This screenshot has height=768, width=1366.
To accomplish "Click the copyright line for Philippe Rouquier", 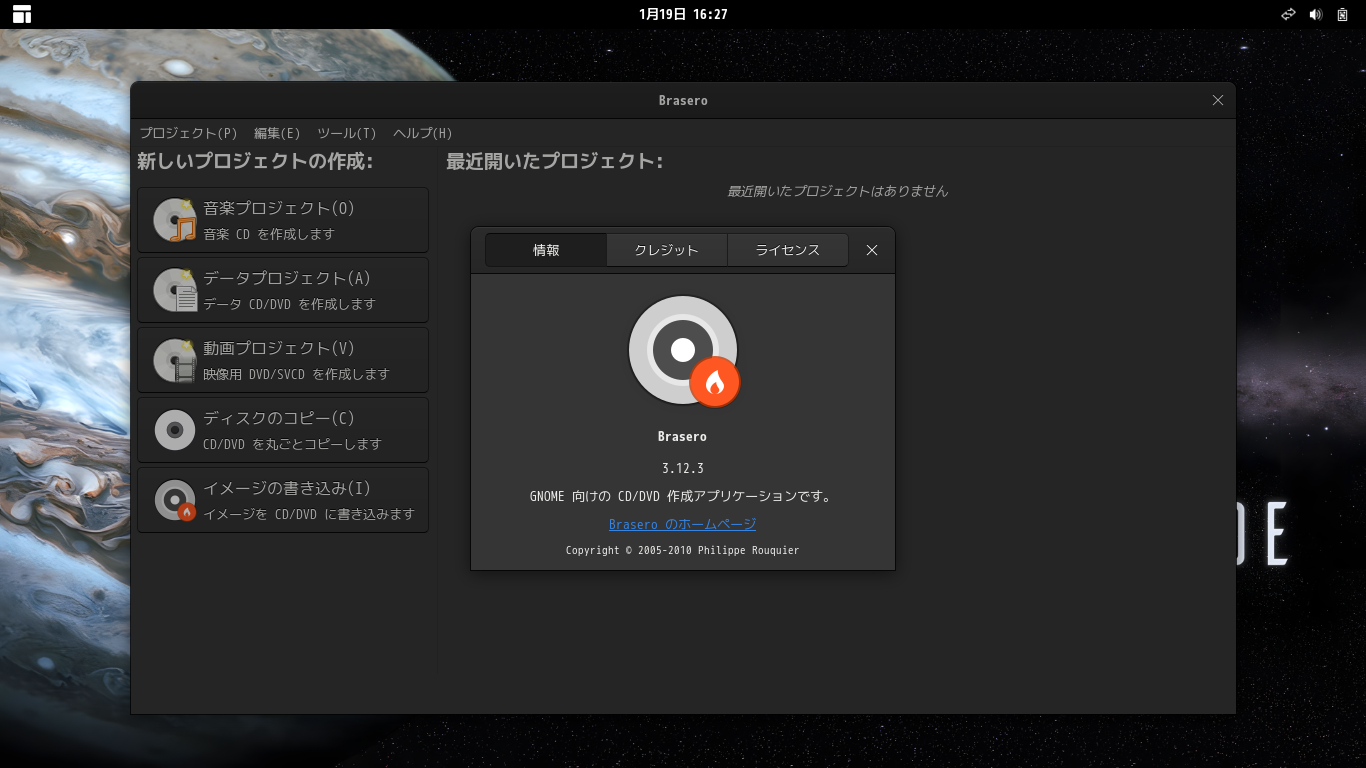I will point(683,550).
